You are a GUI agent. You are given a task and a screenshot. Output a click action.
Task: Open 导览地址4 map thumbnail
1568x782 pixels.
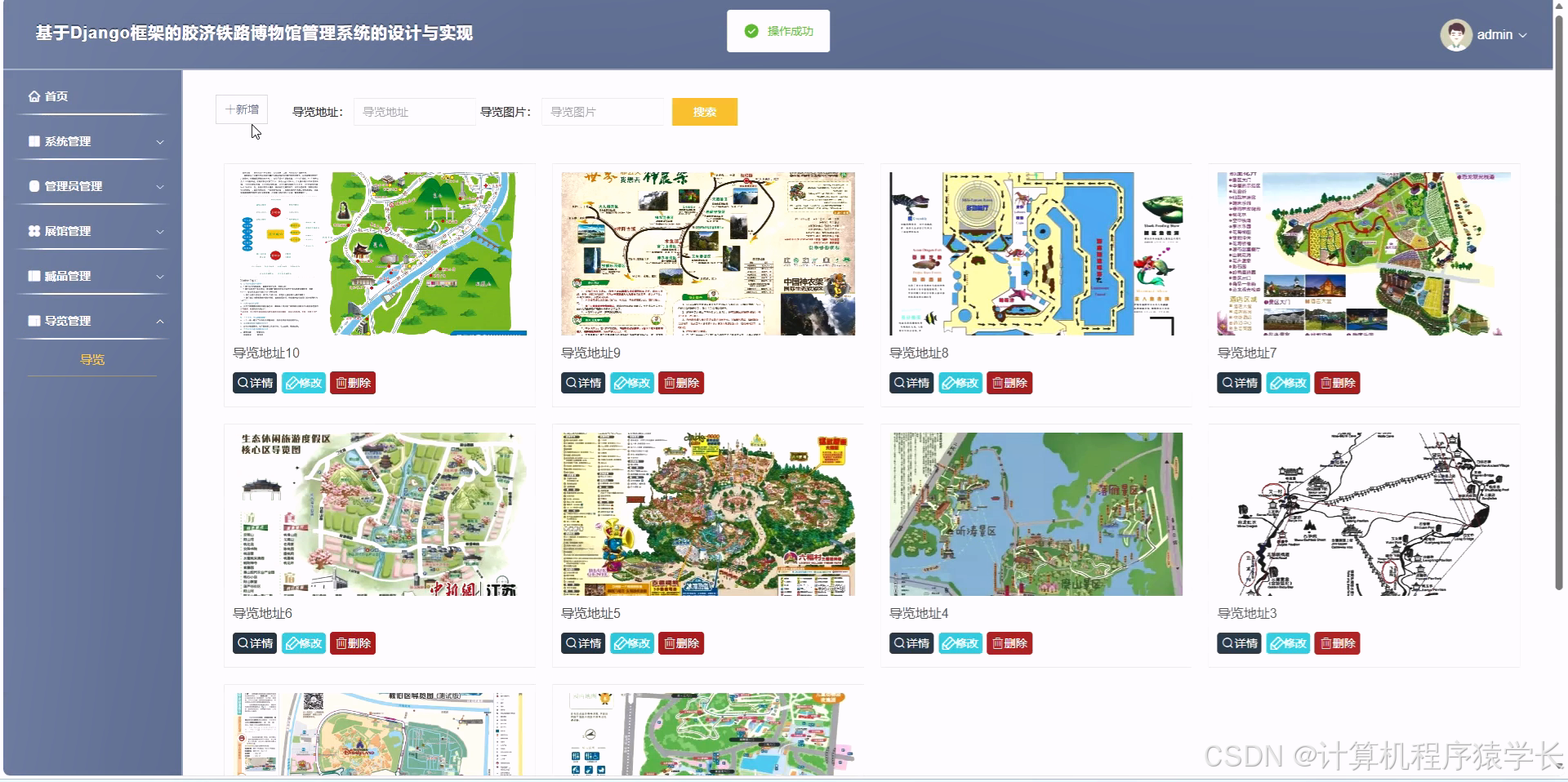coord(1036,514)
